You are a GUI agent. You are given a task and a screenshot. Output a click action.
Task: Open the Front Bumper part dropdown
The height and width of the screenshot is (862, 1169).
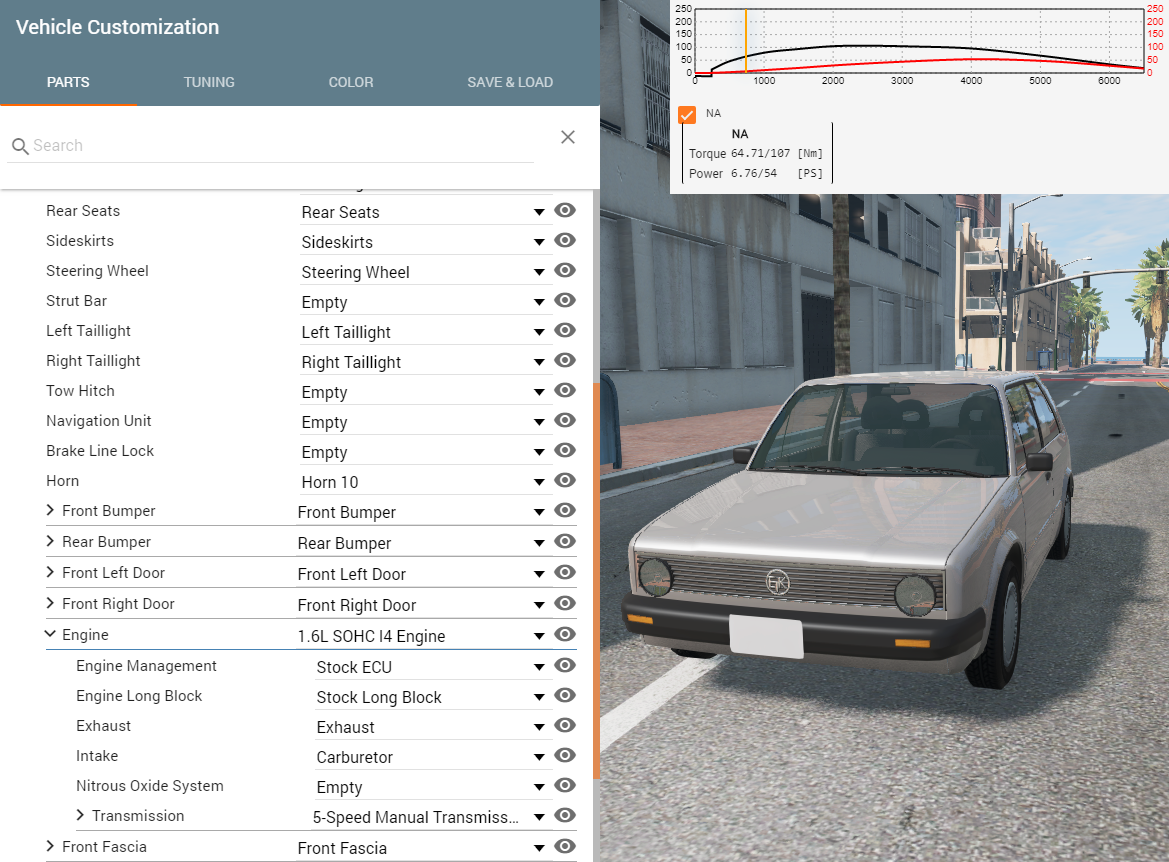(x=423, y=512)
